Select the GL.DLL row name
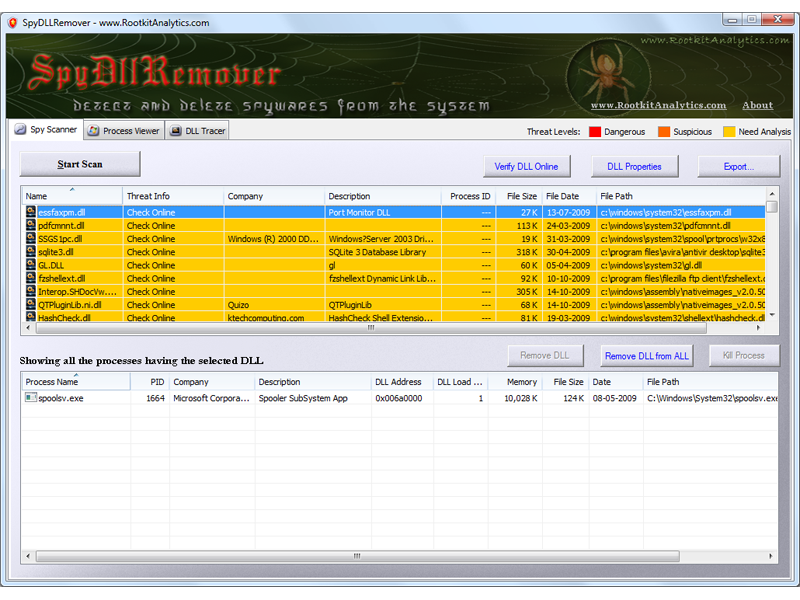The width and height of the screenshot is (800, 600). pos(51,265)
